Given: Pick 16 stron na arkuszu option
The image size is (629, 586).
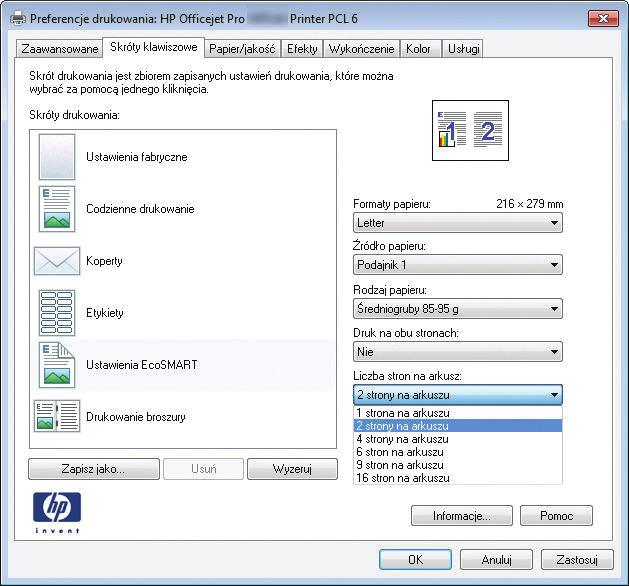Looking at the screenshot, I should tap(458, 478).
